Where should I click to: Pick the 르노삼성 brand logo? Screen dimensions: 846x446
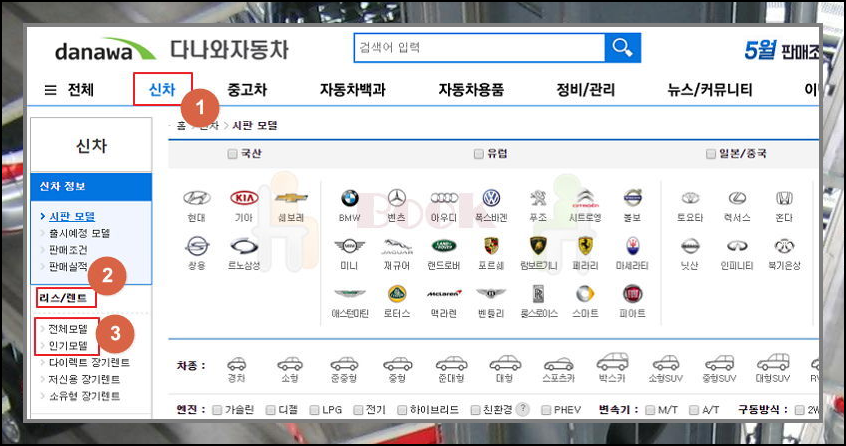tap(244, 246)
